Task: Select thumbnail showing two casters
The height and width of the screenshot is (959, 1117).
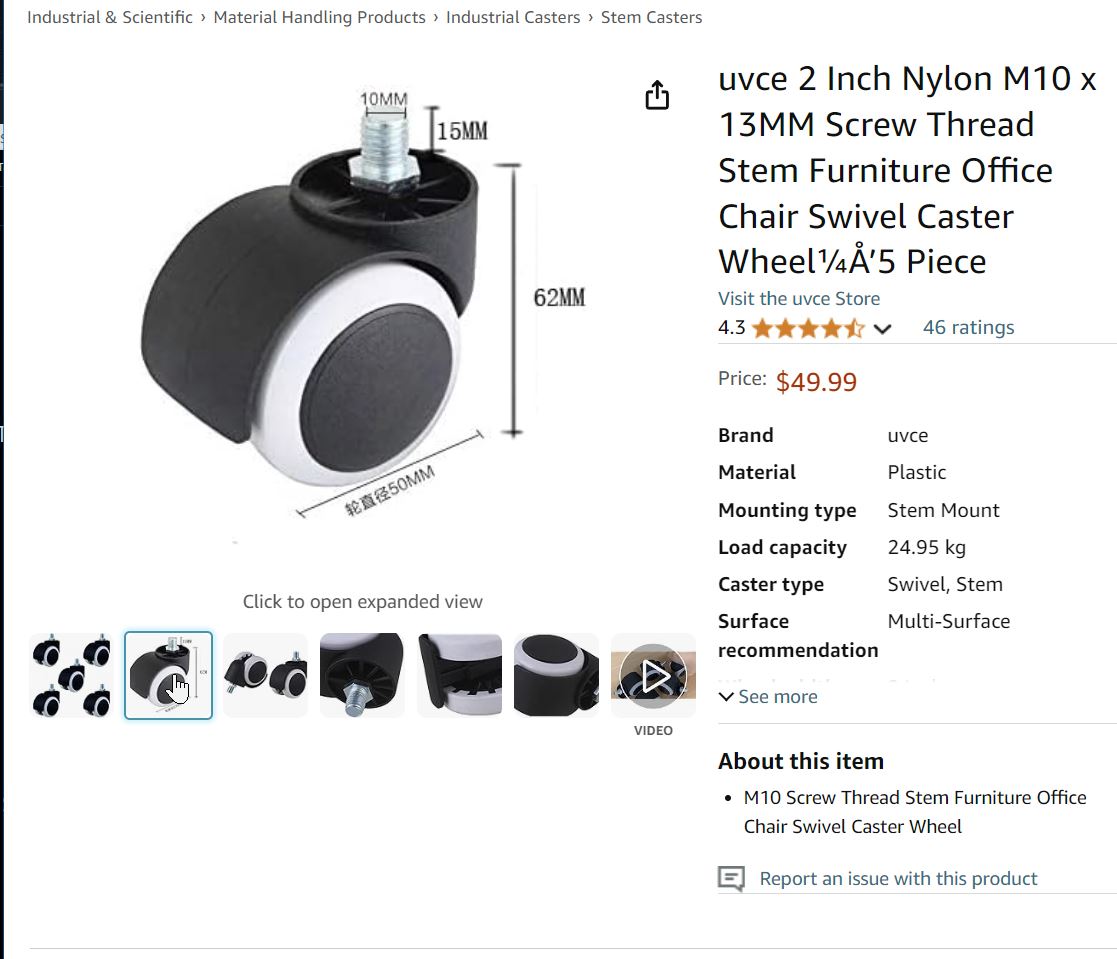Action: point(265,676)
